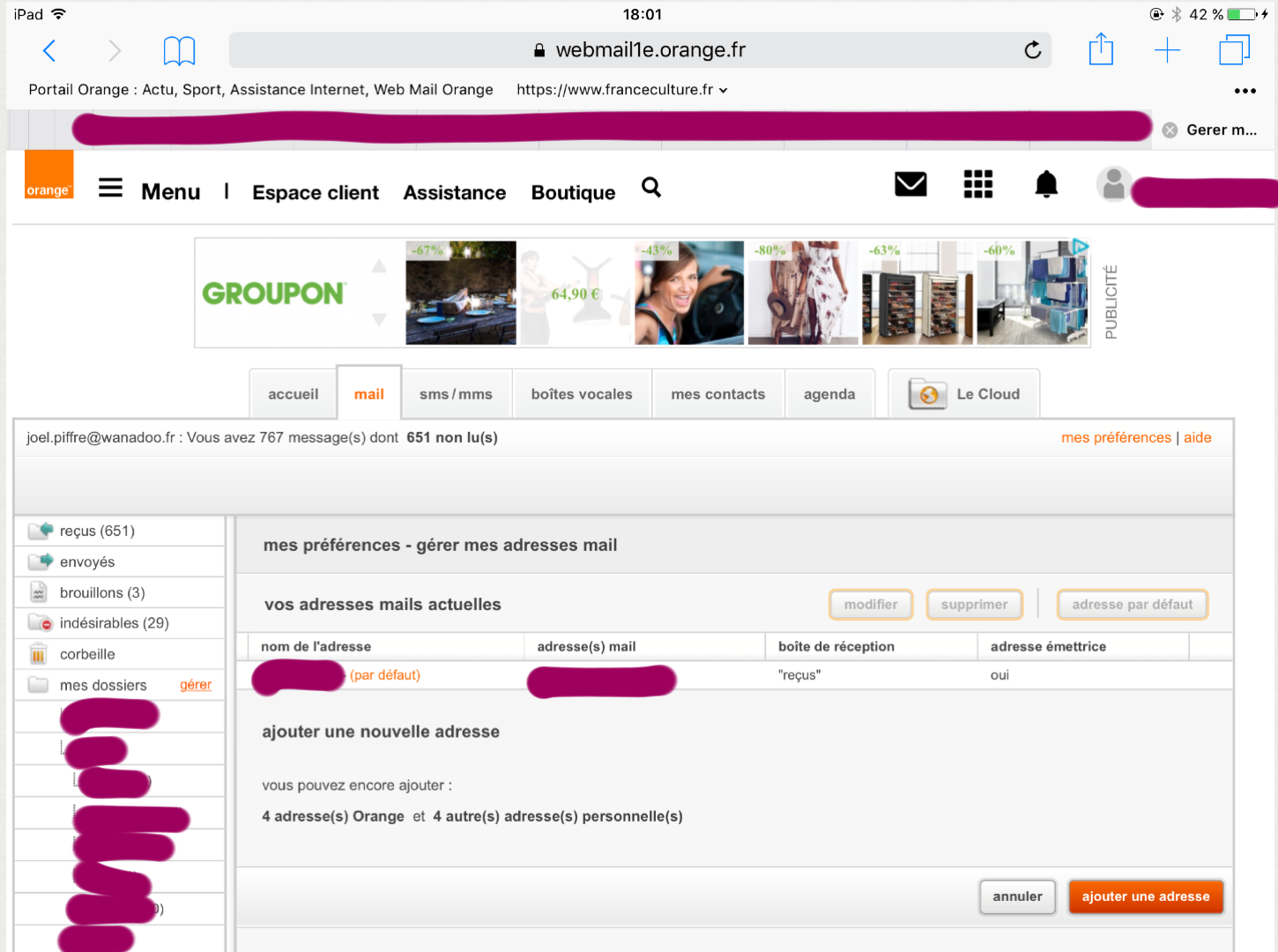Open the hamburger Menu icon
This screenshot has height=952, width=1278.
110,188
